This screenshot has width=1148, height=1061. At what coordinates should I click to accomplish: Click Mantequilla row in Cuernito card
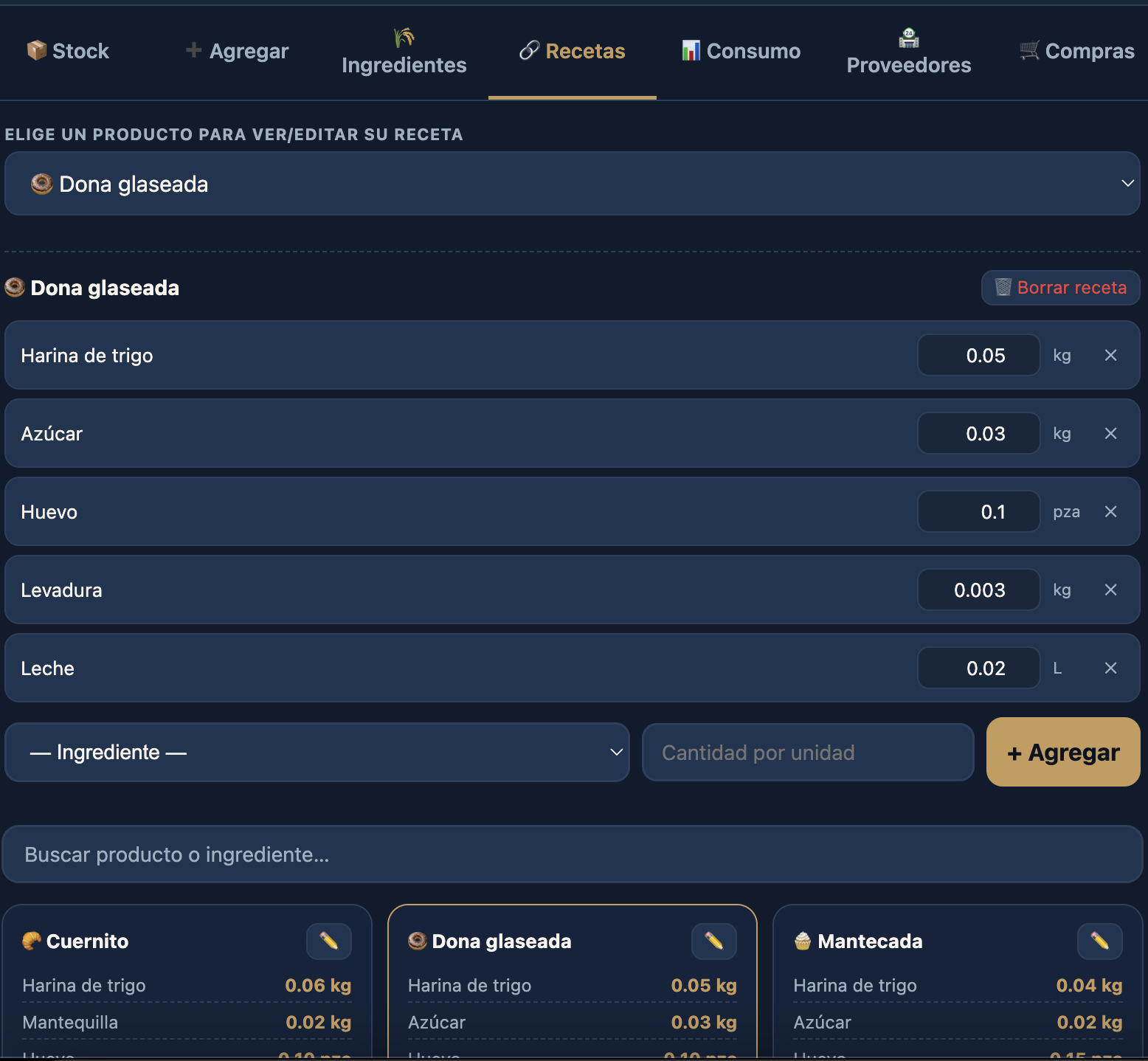187,1022
